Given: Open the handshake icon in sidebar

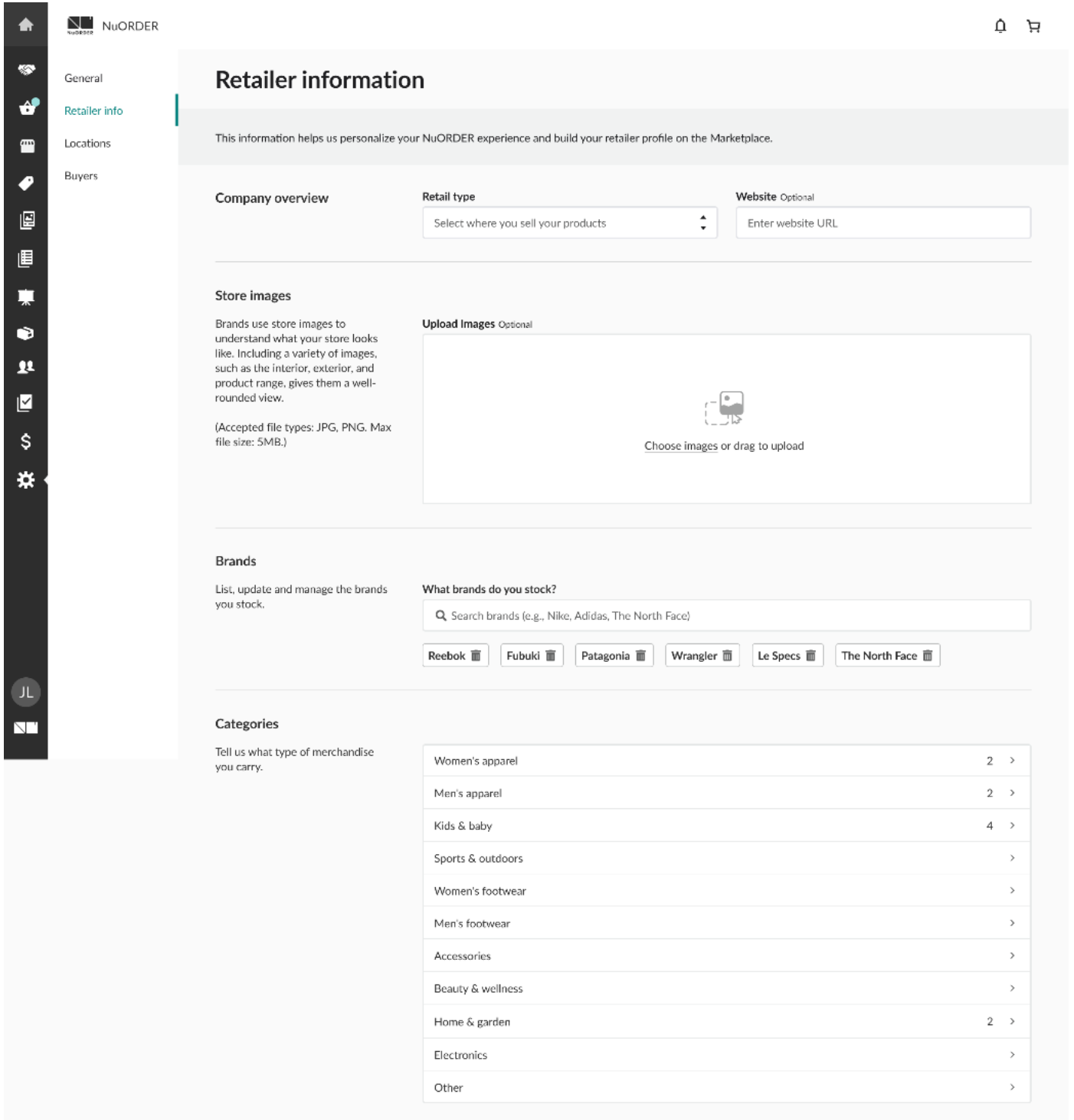Looking at the screenshot, I should tap(25, 70).
